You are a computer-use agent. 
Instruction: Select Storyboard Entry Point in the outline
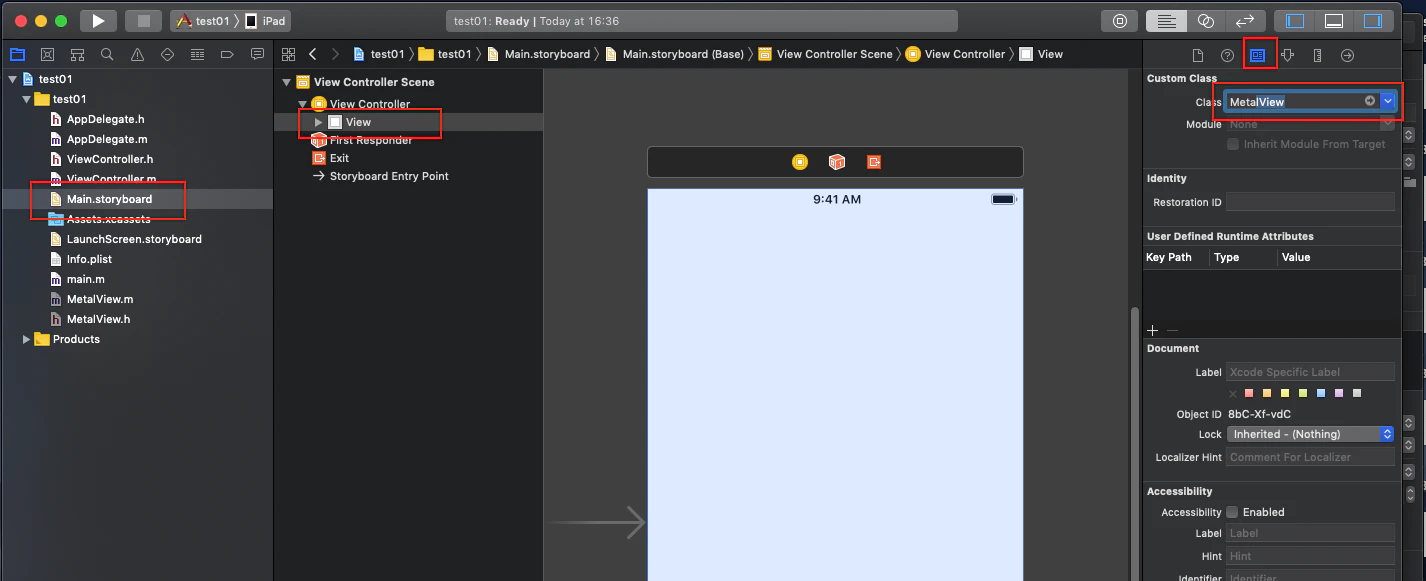coord(389,176)
